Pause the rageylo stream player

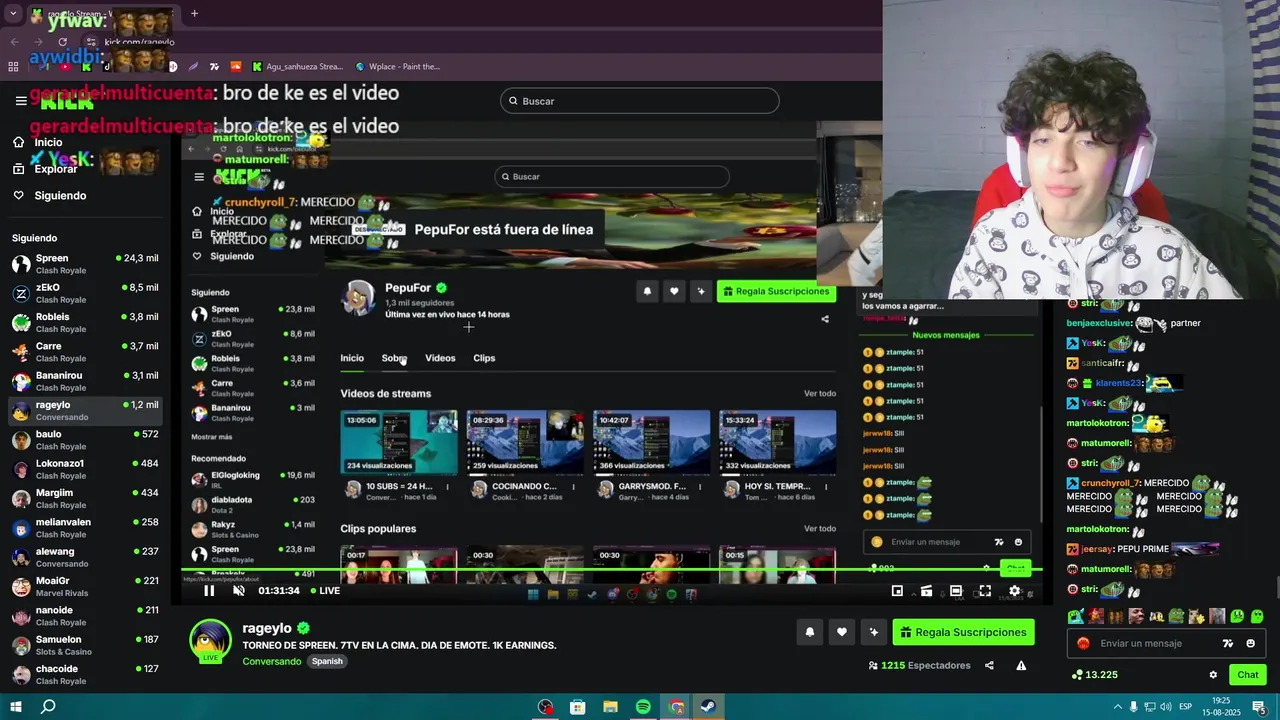209,591
